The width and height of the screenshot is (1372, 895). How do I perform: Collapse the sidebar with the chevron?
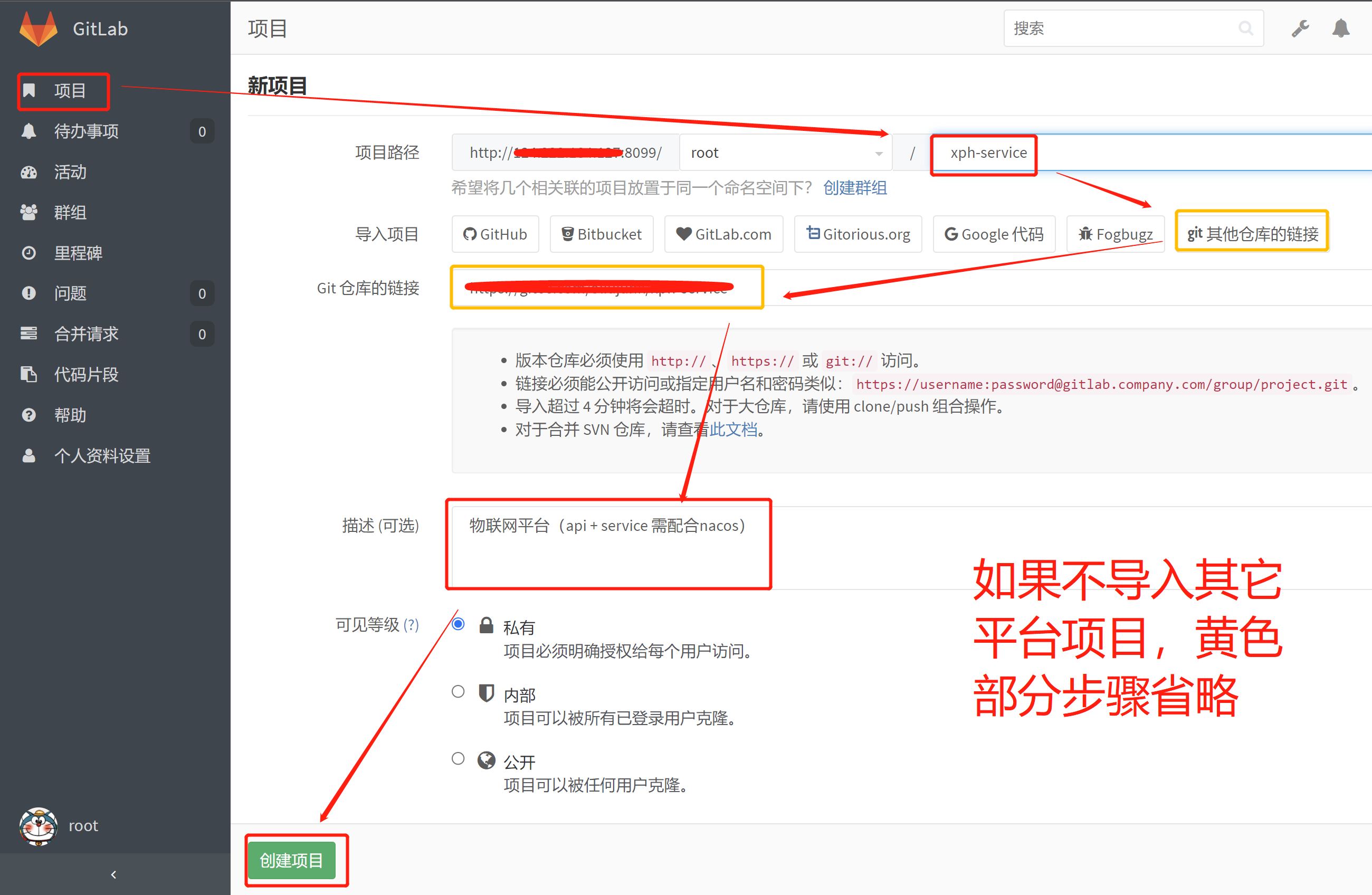(113, 875)
